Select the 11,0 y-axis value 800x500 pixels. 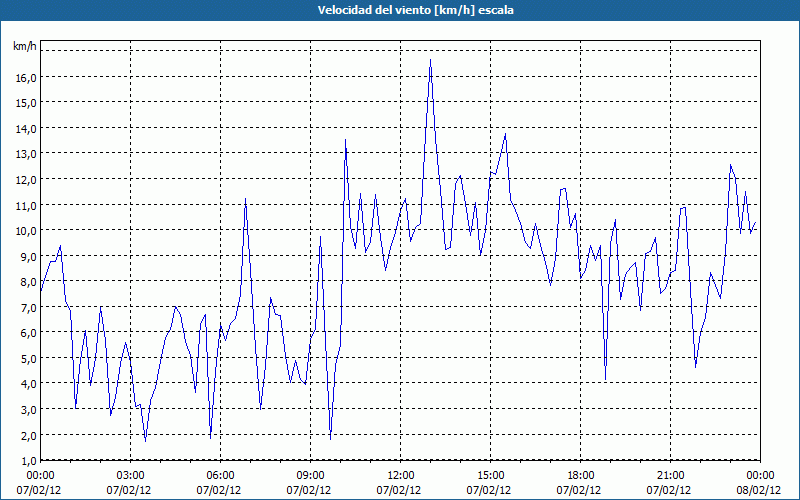26,205
